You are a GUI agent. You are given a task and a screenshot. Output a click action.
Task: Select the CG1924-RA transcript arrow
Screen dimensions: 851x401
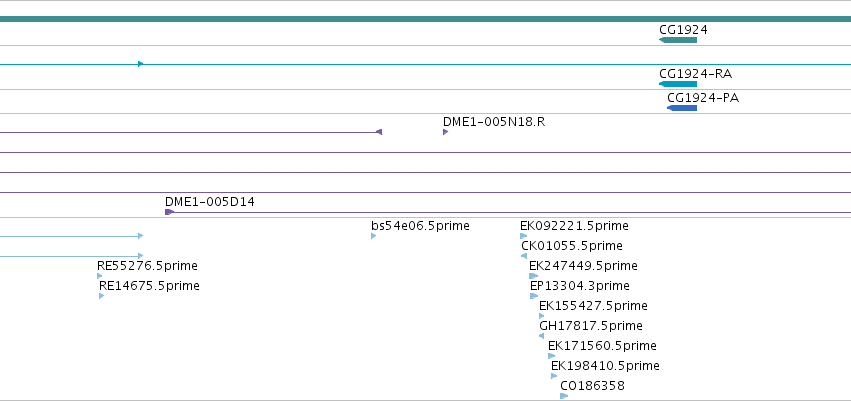[x=678, y=84]
